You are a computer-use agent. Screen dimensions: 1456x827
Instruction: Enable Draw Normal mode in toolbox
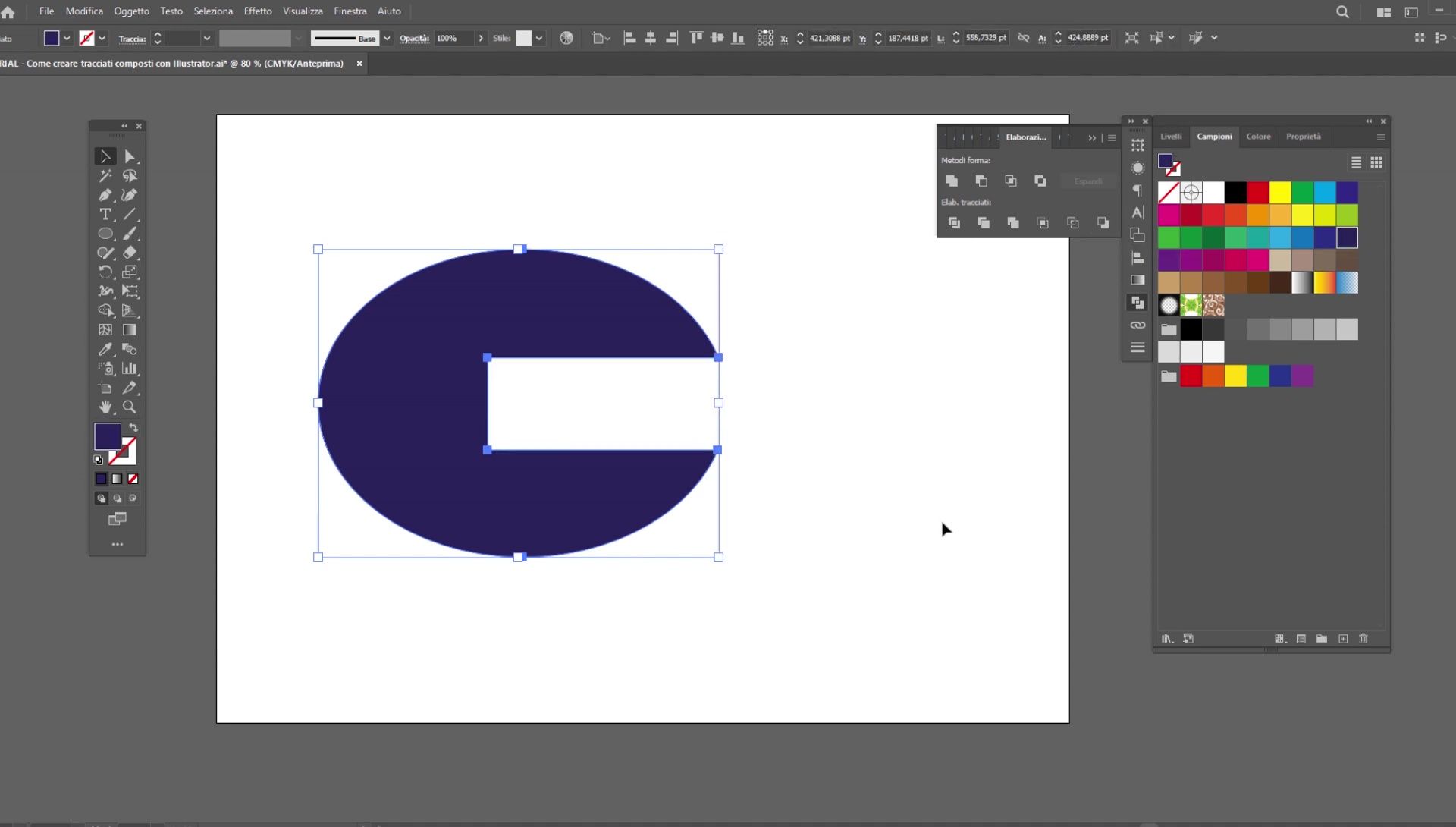(101, 498)
